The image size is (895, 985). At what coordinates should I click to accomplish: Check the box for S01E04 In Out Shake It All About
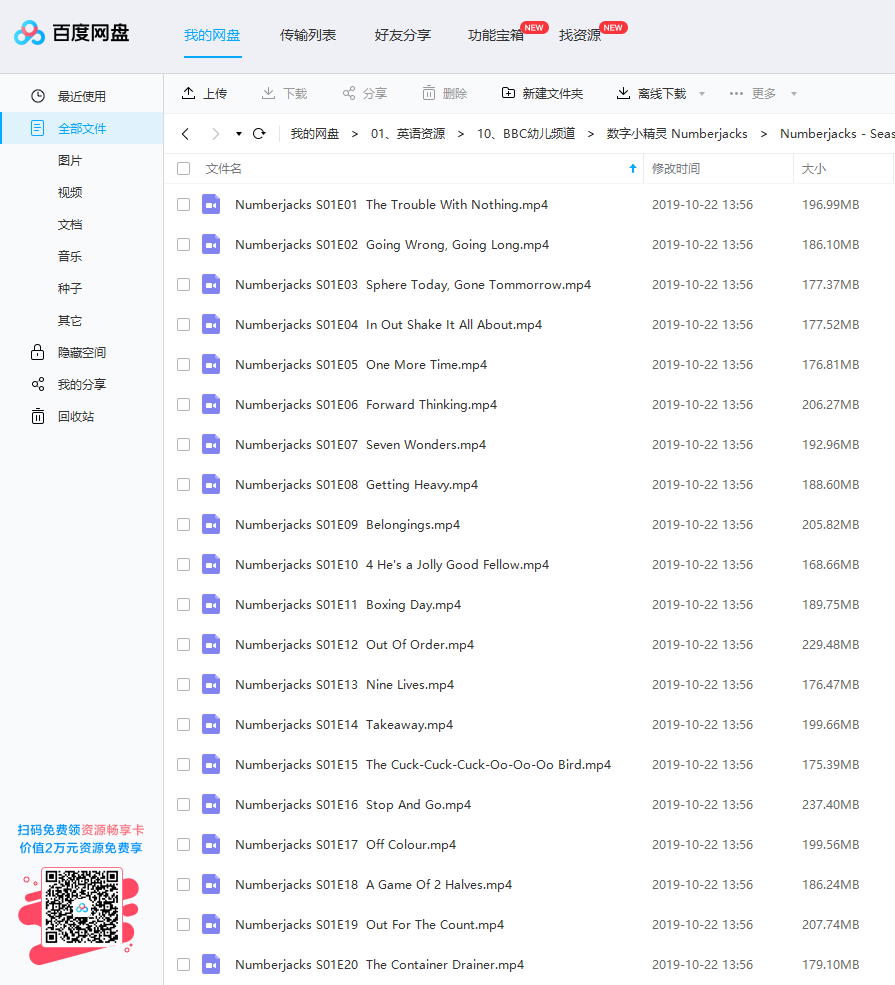[183, 325]
